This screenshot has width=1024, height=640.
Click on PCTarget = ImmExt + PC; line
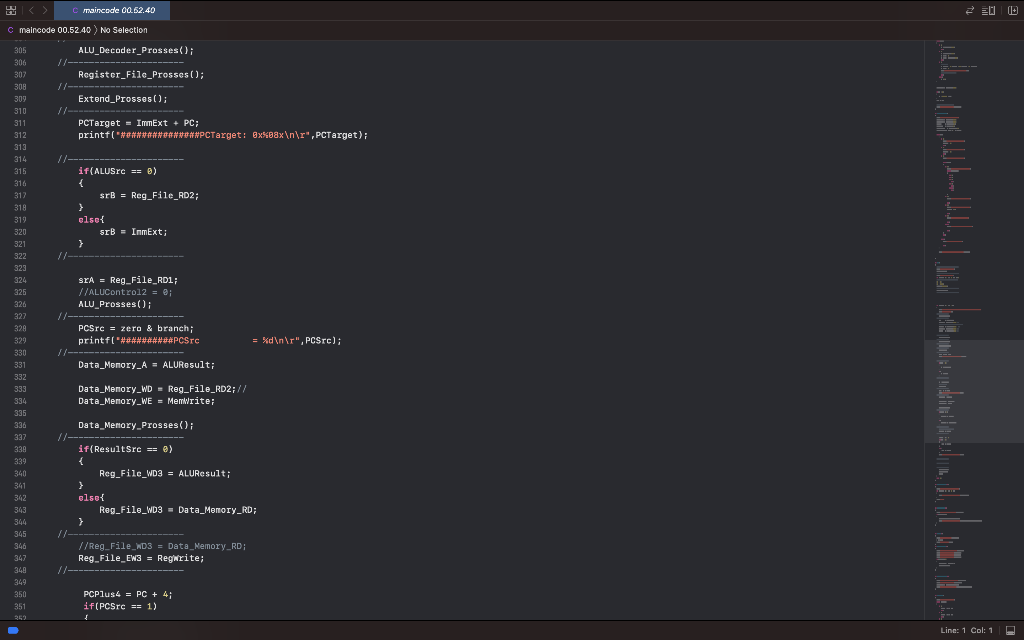[x=138, y=123]
